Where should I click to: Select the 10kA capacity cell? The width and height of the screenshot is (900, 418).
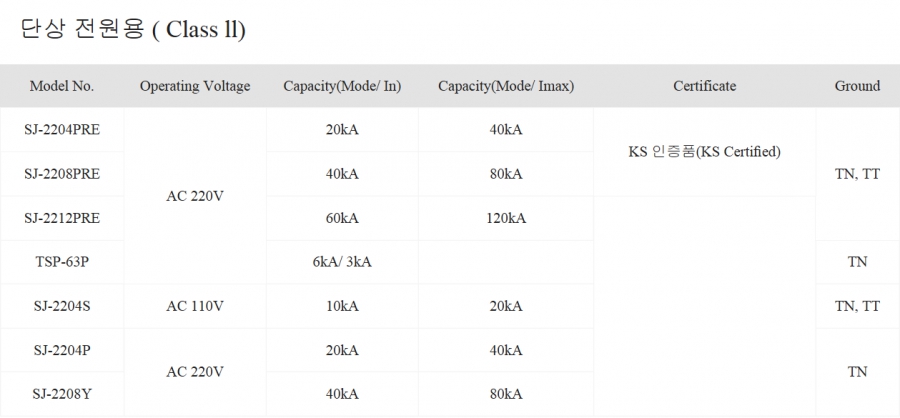pos(342,306)
